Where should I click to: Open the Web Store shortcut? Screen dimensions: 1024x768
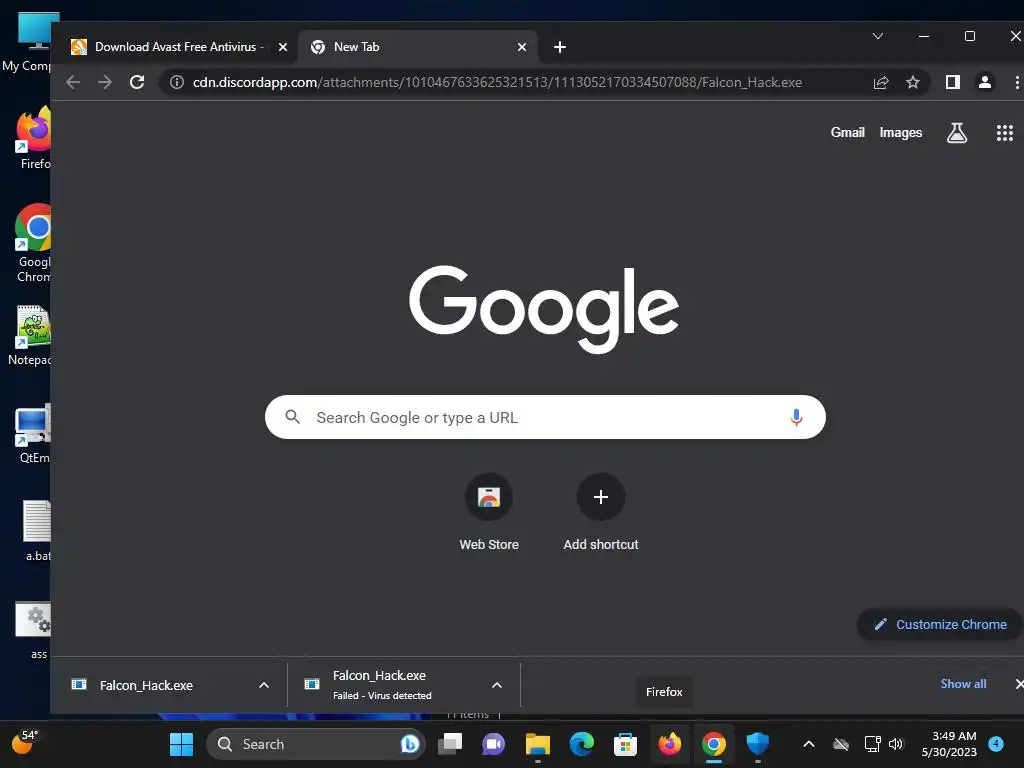click(x=489, y=514)
